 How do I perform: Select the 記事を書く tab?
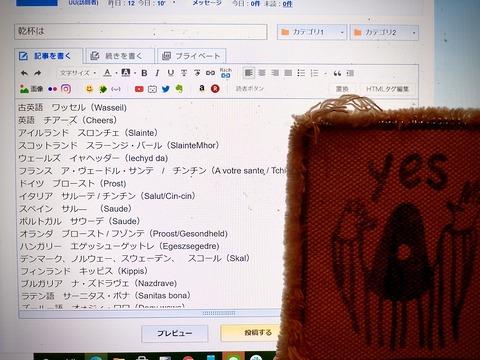tap(48, 56)
